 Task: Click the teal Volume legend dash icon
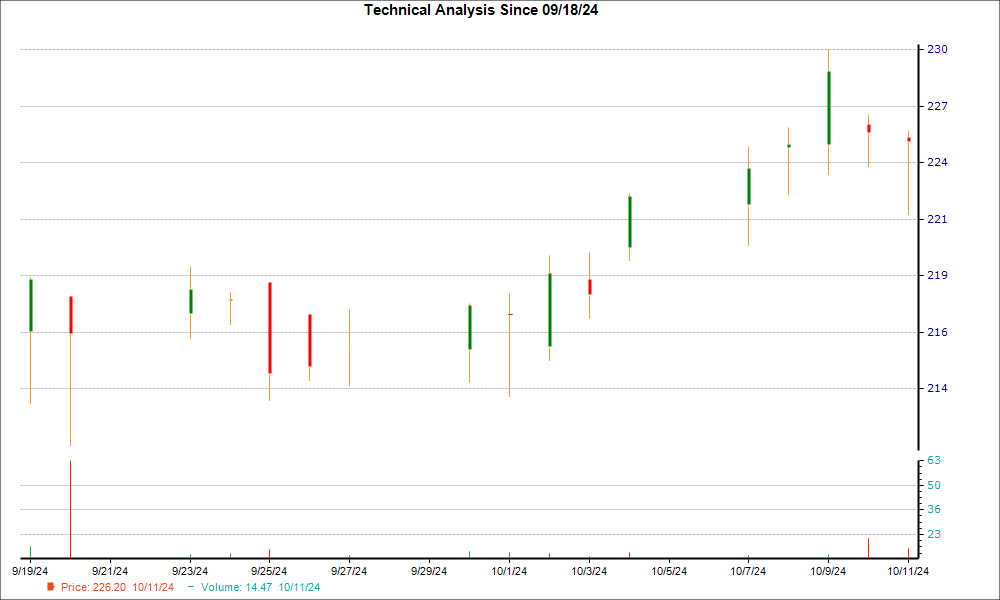191,587
